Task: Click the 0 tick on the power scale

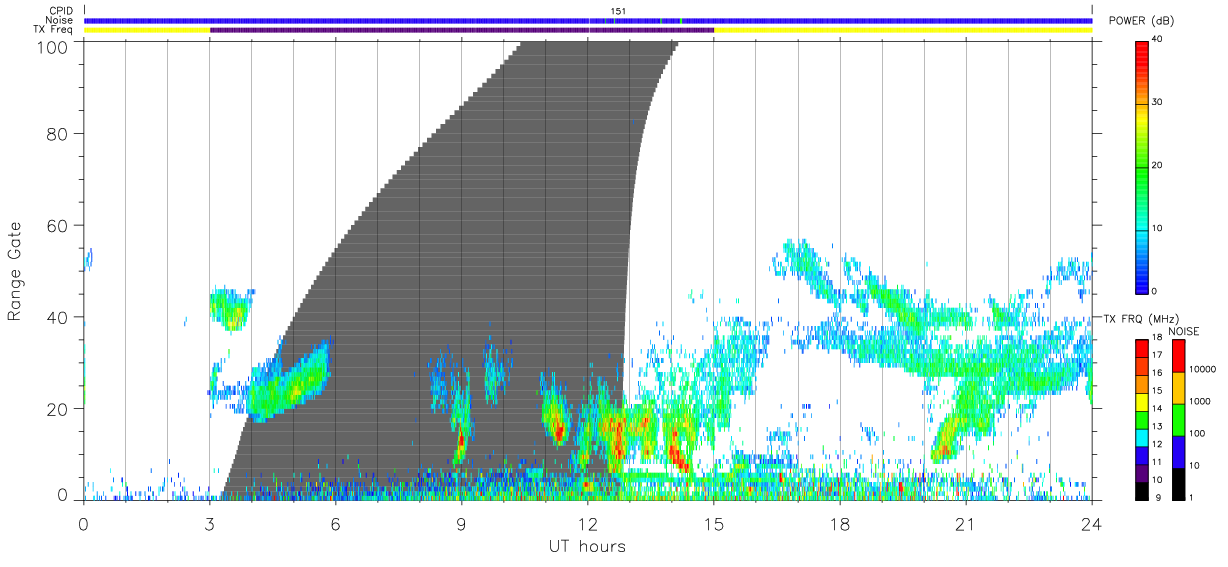Action: tap(1155, 291)
